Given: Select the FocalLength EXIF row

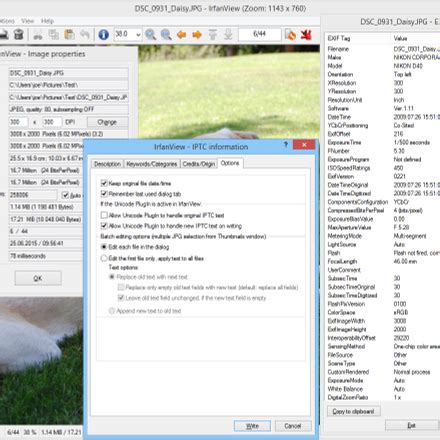Looking at the screenshot, I should [382, 261].
